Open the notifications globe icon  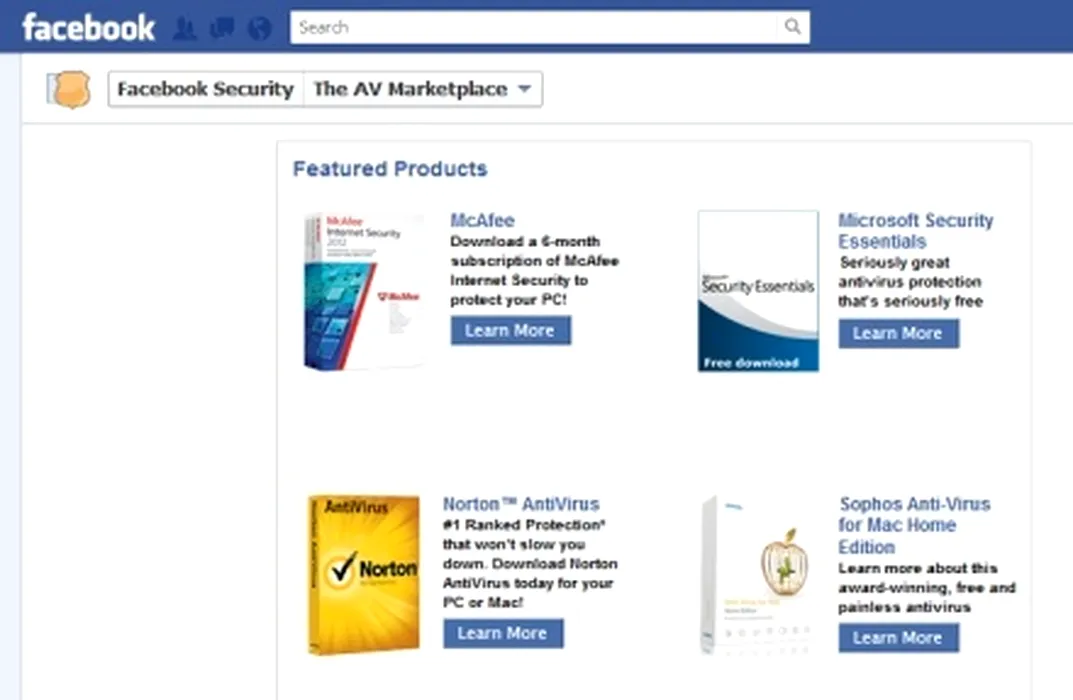coord(259,28)
